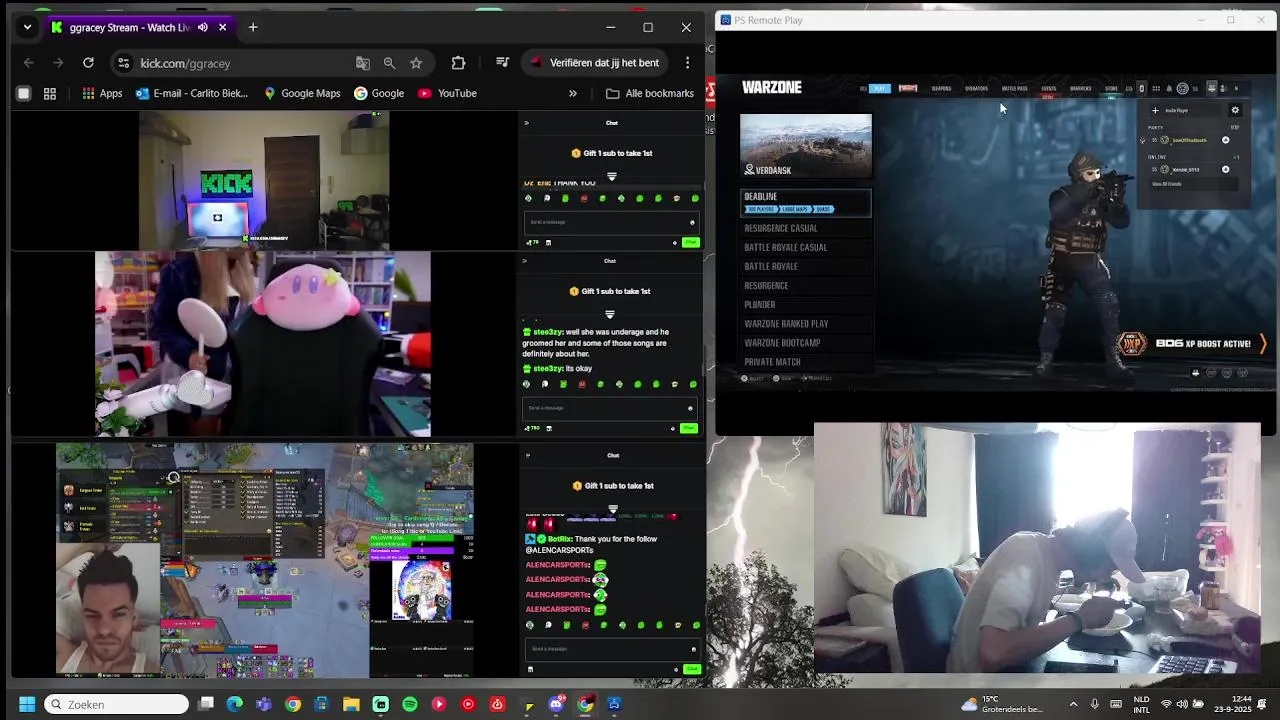Viewport: 1280px width, 720px height.
Task: Open emoji picker in top chat input
Action: (692, 222)
